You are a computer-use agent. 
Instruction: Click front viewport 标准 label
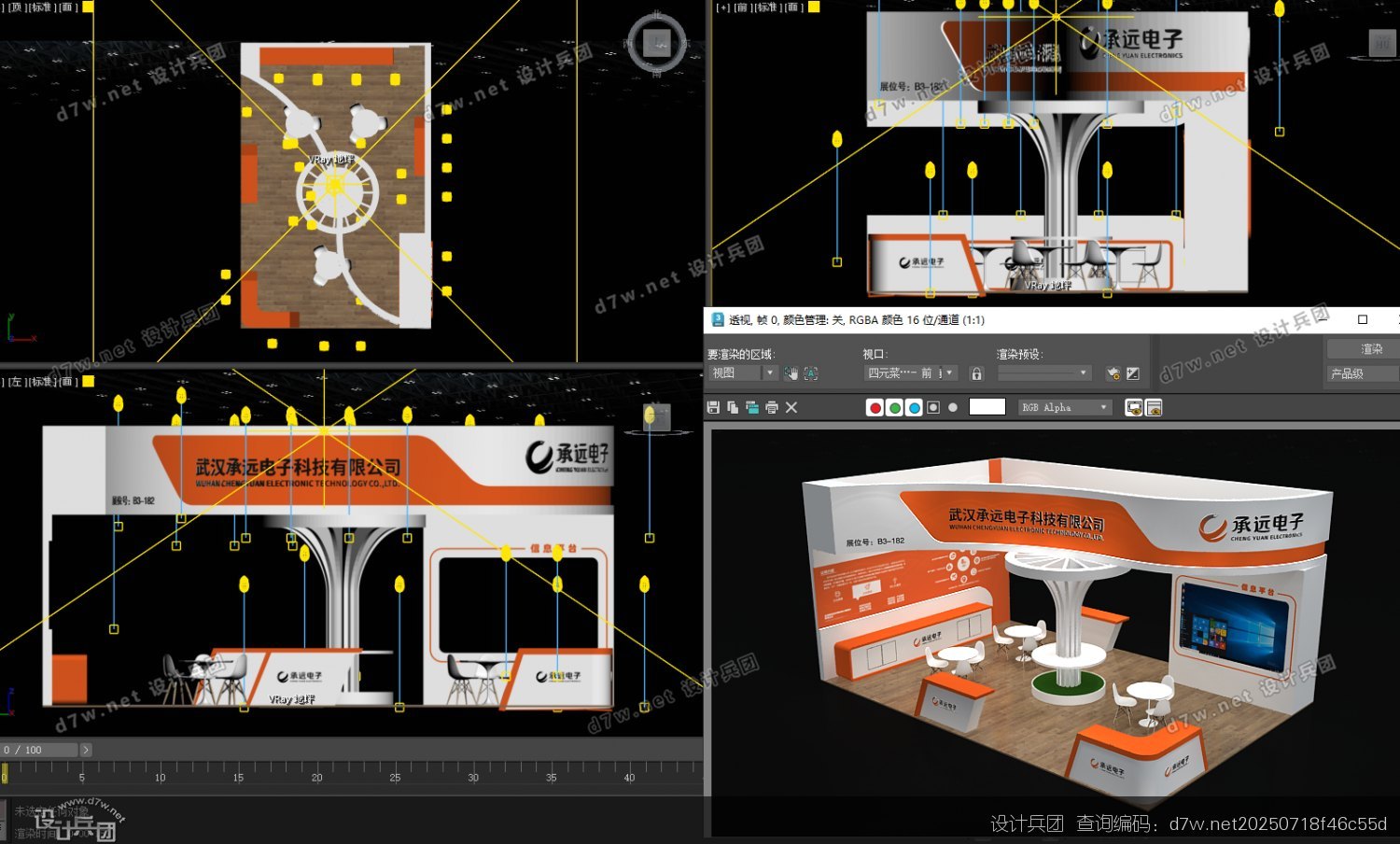coord(766,7)
